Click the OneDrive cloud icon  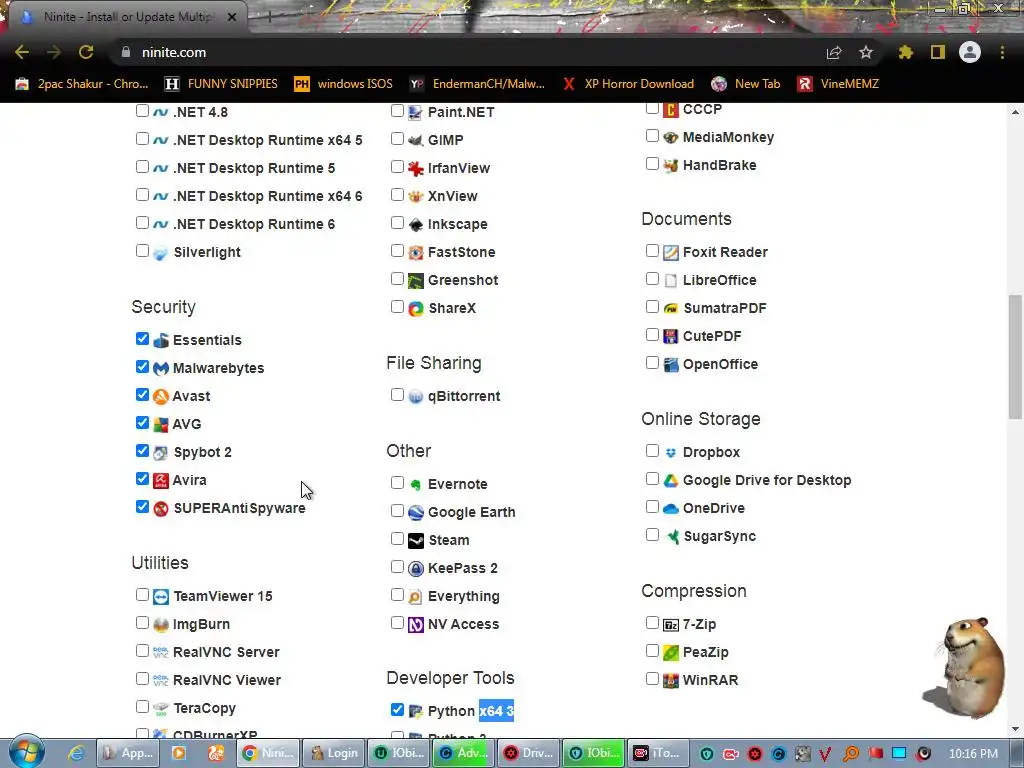(x=671, y=509)
